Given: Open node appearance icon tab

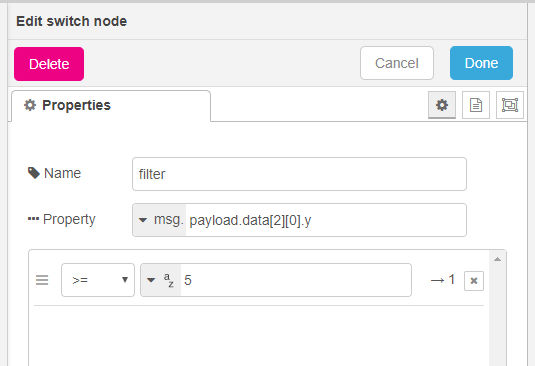Looking at the screenshot, I should point(510,105).
